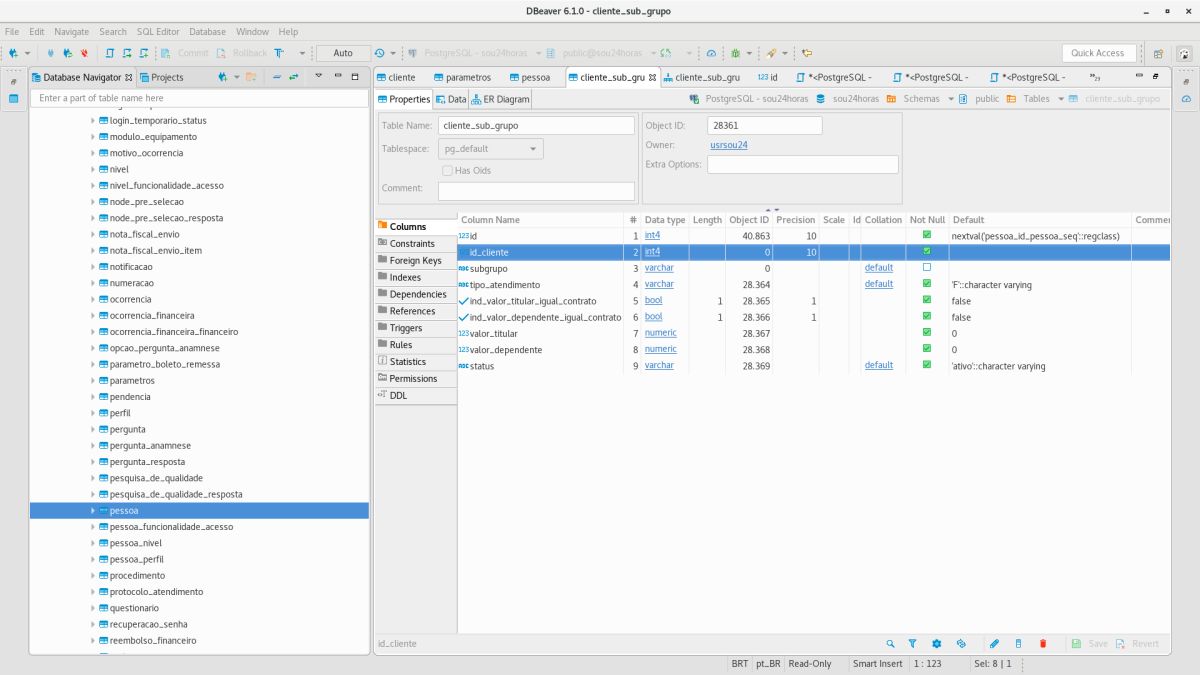Click the Auto commit mode button
Image resolution: width=1200 pixels, height=675 pixels.
coord(343,53)
